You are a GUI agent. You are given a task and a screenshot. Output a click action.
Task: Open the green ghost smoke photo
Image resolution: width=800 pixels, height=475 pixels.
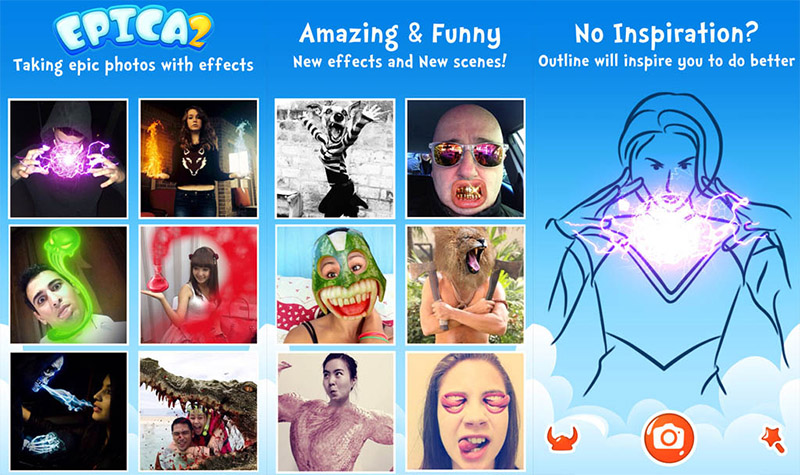coord(68,285)
